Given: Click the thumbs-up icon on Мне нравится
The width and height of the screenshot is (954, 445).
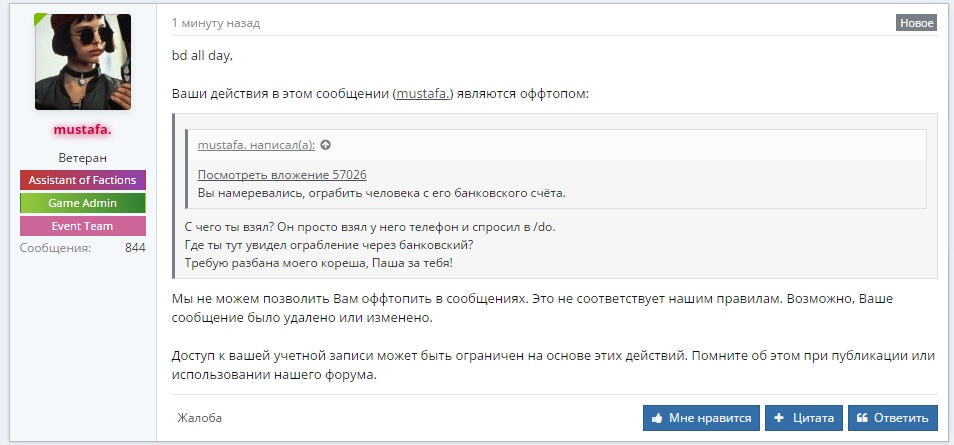Looking at the screenshot, I should pyautogui.click(x=658, y=418).
